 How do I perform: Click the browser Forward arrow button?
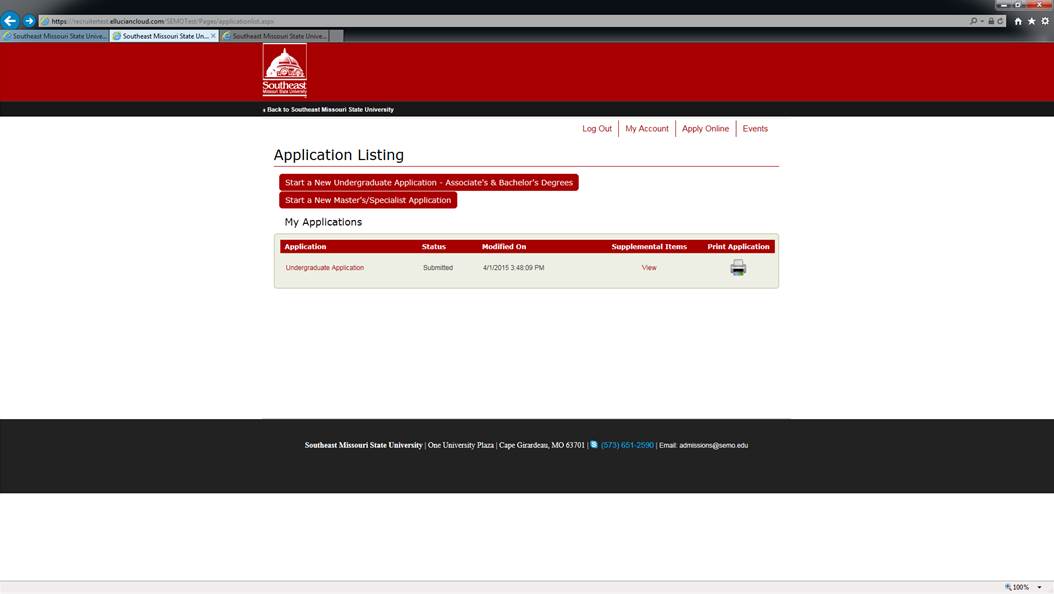coord(29,21)
